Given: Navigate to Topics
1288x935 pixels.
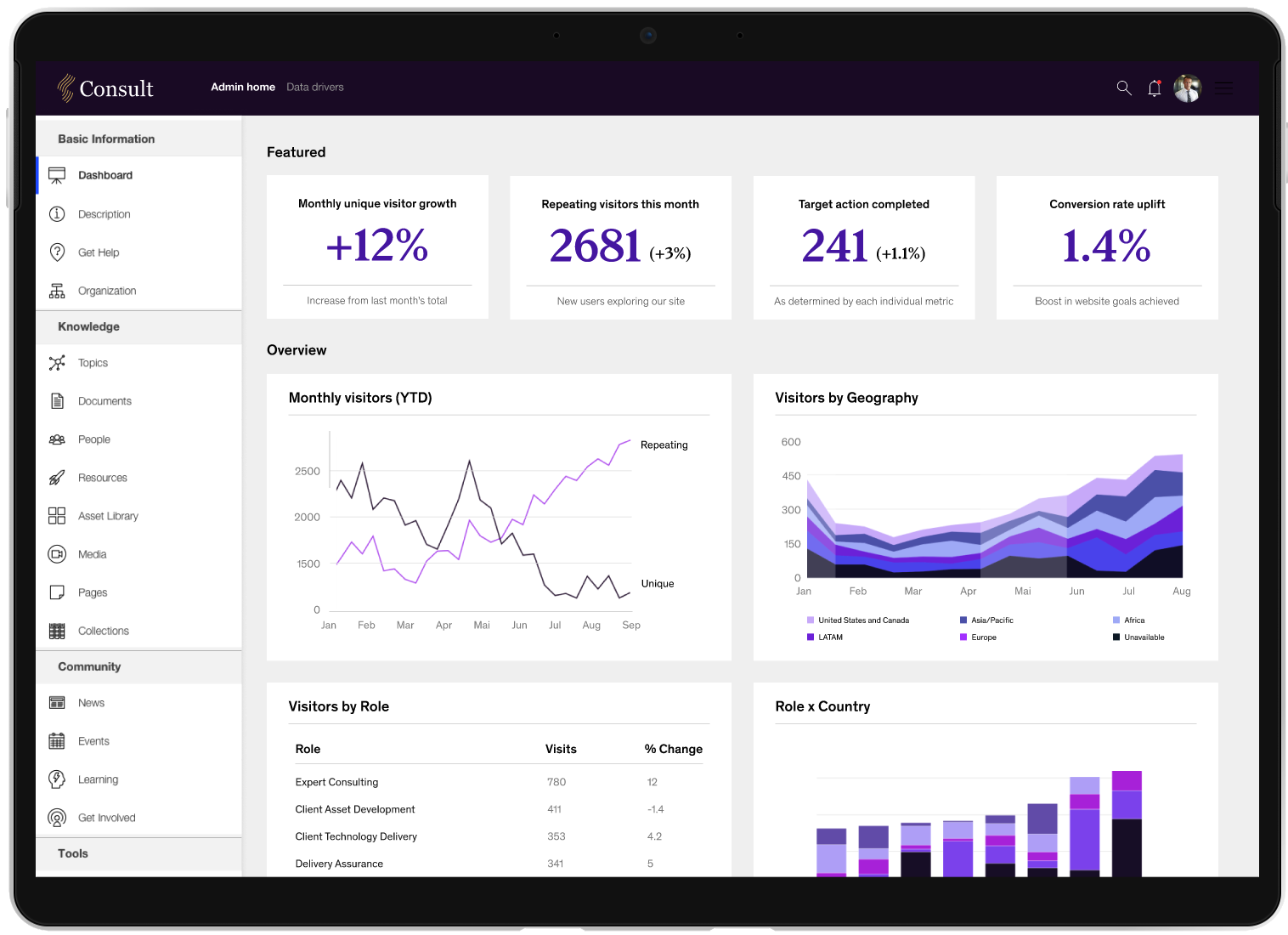Looking at the screenshot, I should click(138, 363).
